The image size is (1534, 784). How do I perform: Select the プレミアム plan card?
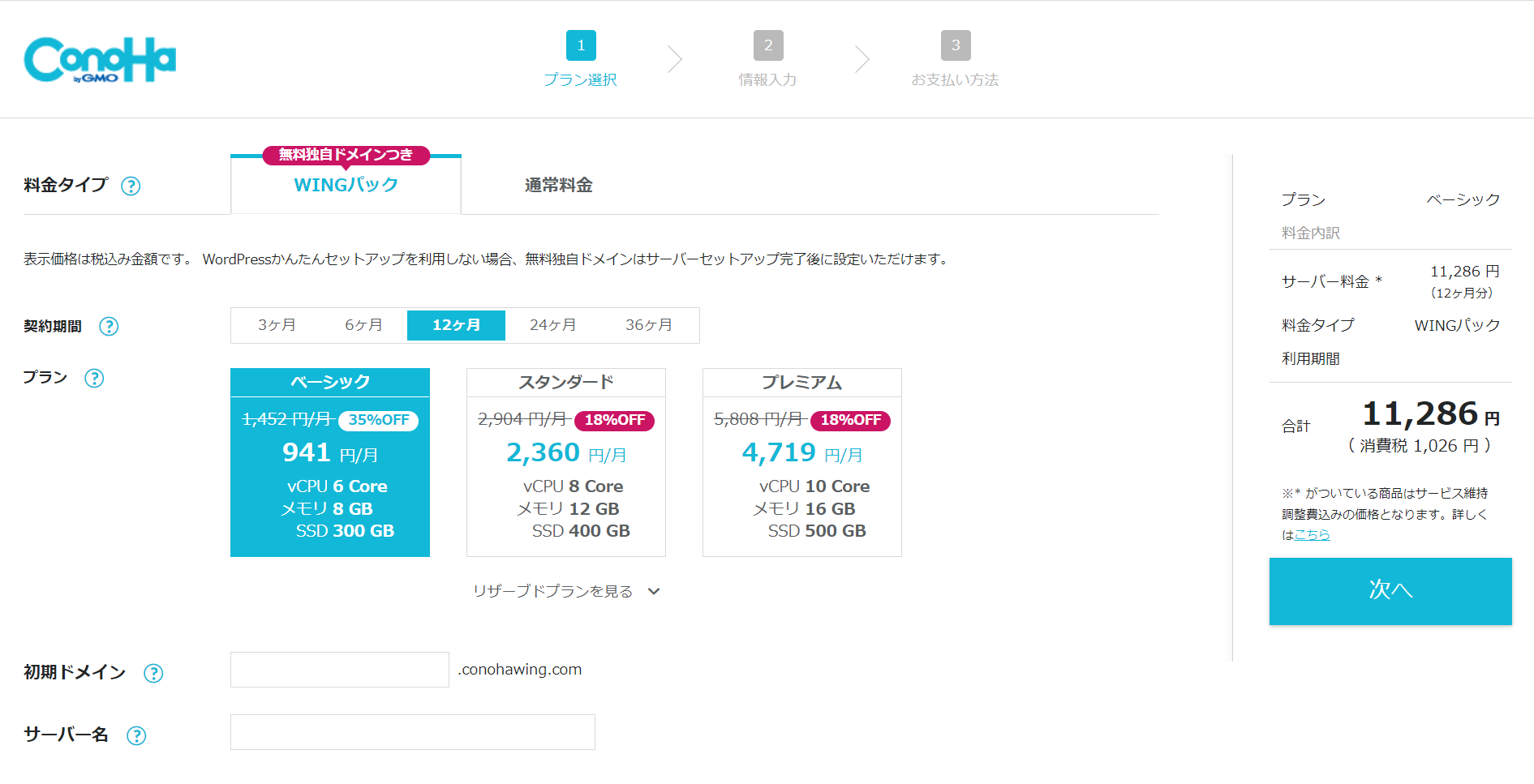pos(802,462)
